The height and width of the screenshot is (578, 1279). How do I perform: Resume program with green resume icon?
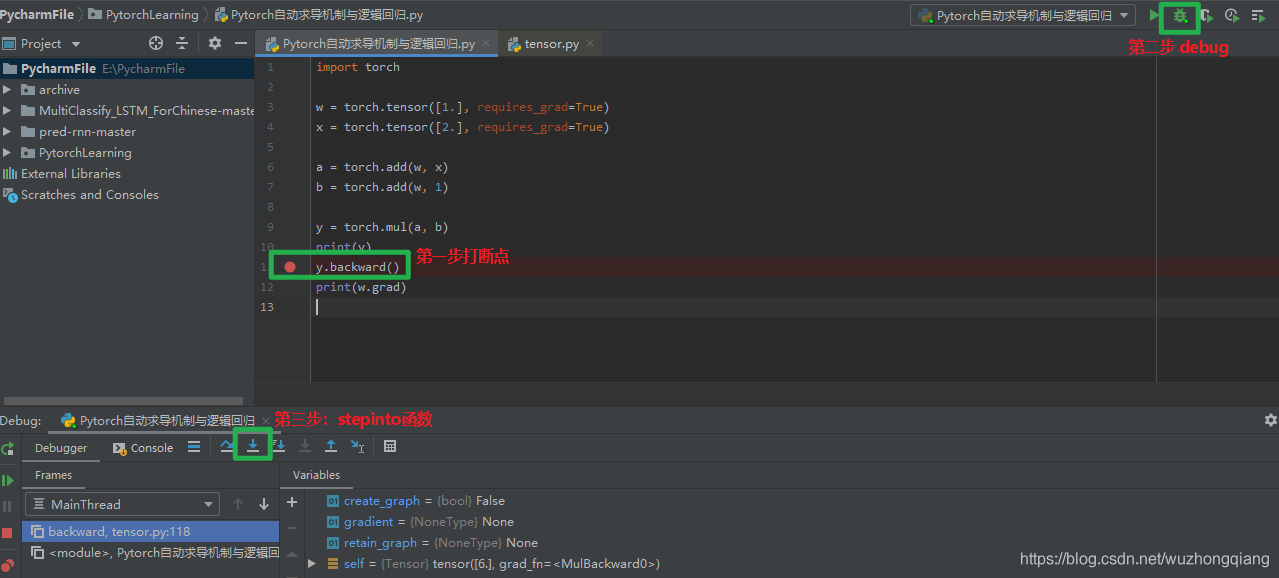[8, 480]
